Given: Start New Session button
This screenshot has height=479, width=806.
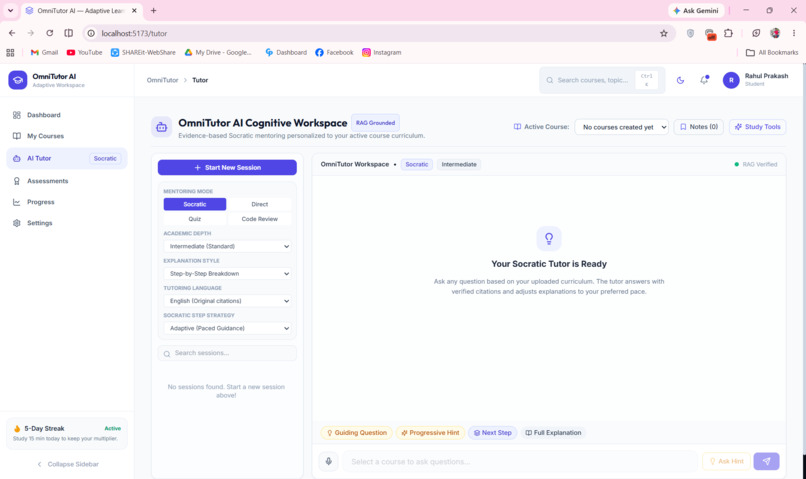Looking at the screenshot, I should point(227,168).
